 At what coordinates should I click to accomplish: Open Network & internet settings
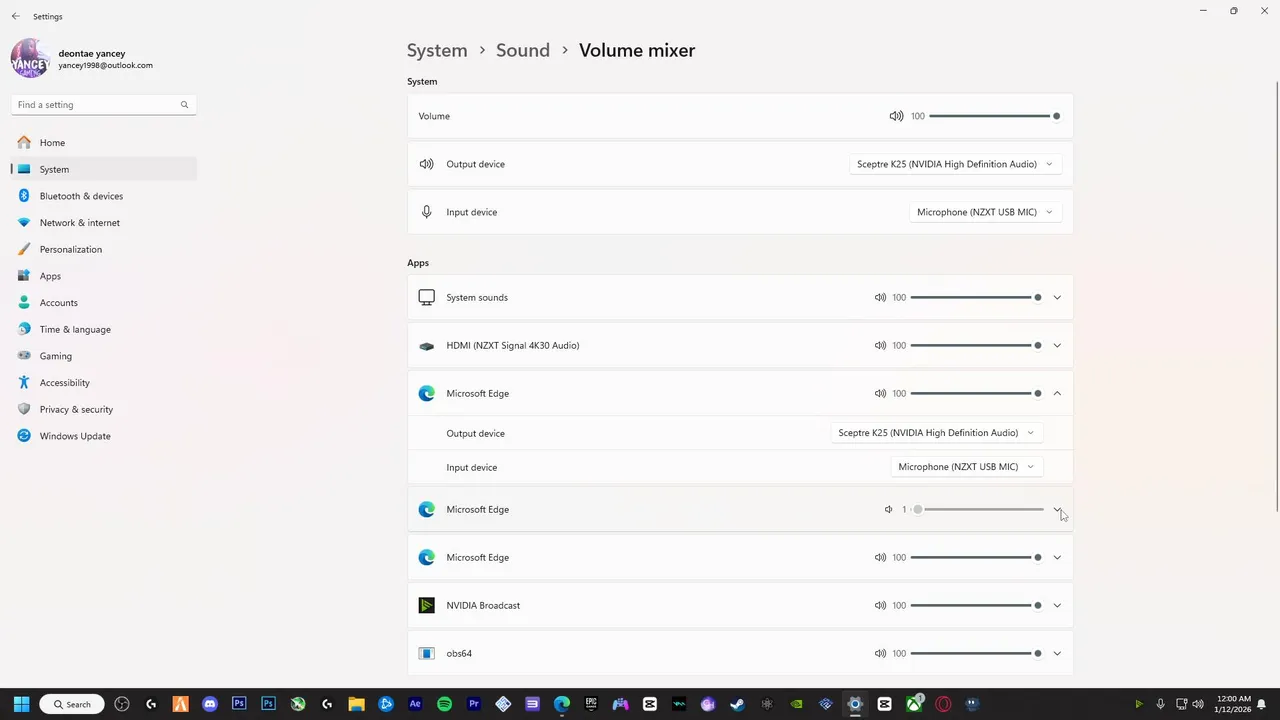pos(104,223)
